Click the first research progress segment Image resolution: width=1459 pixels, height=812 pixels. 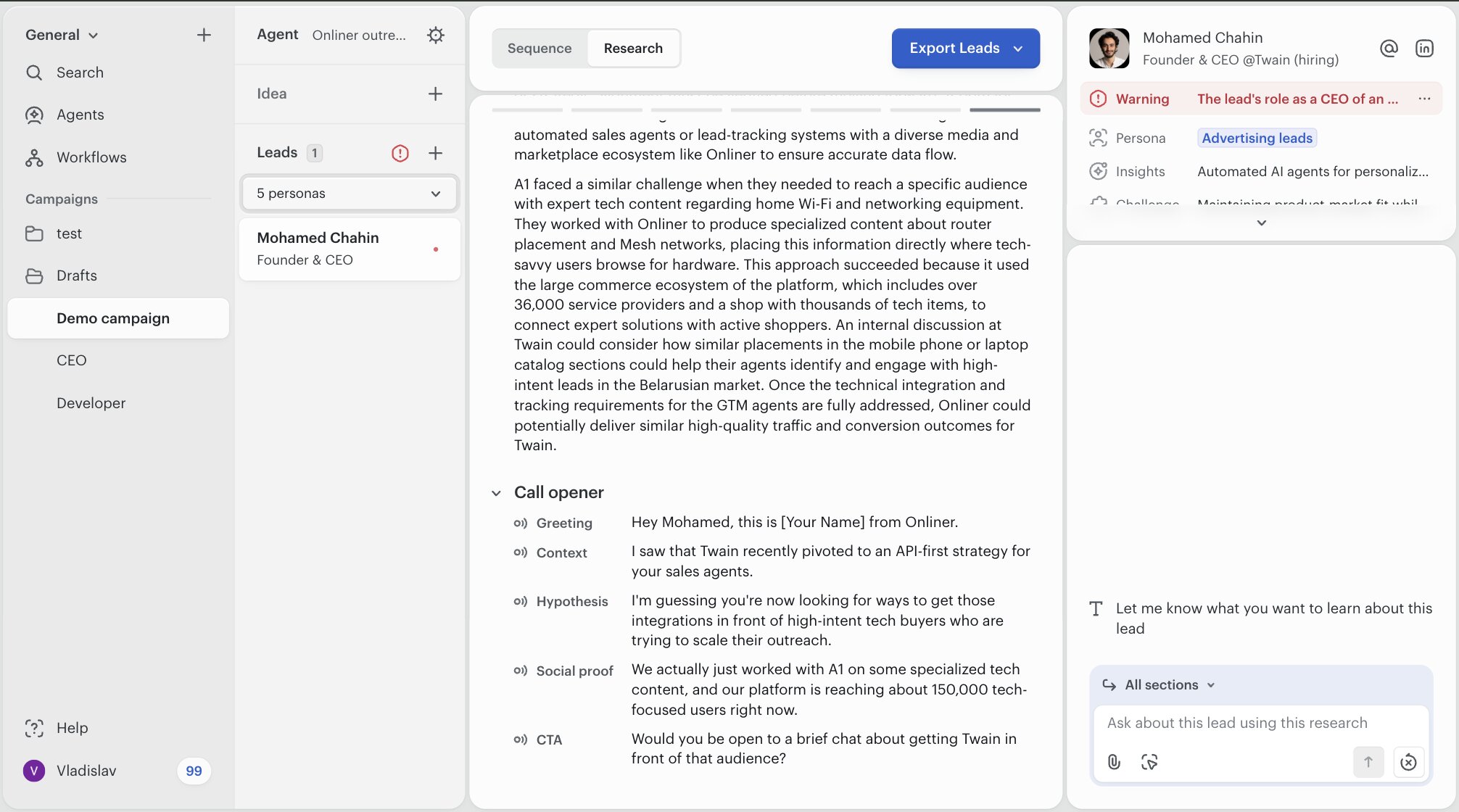(x=527, y=110)
